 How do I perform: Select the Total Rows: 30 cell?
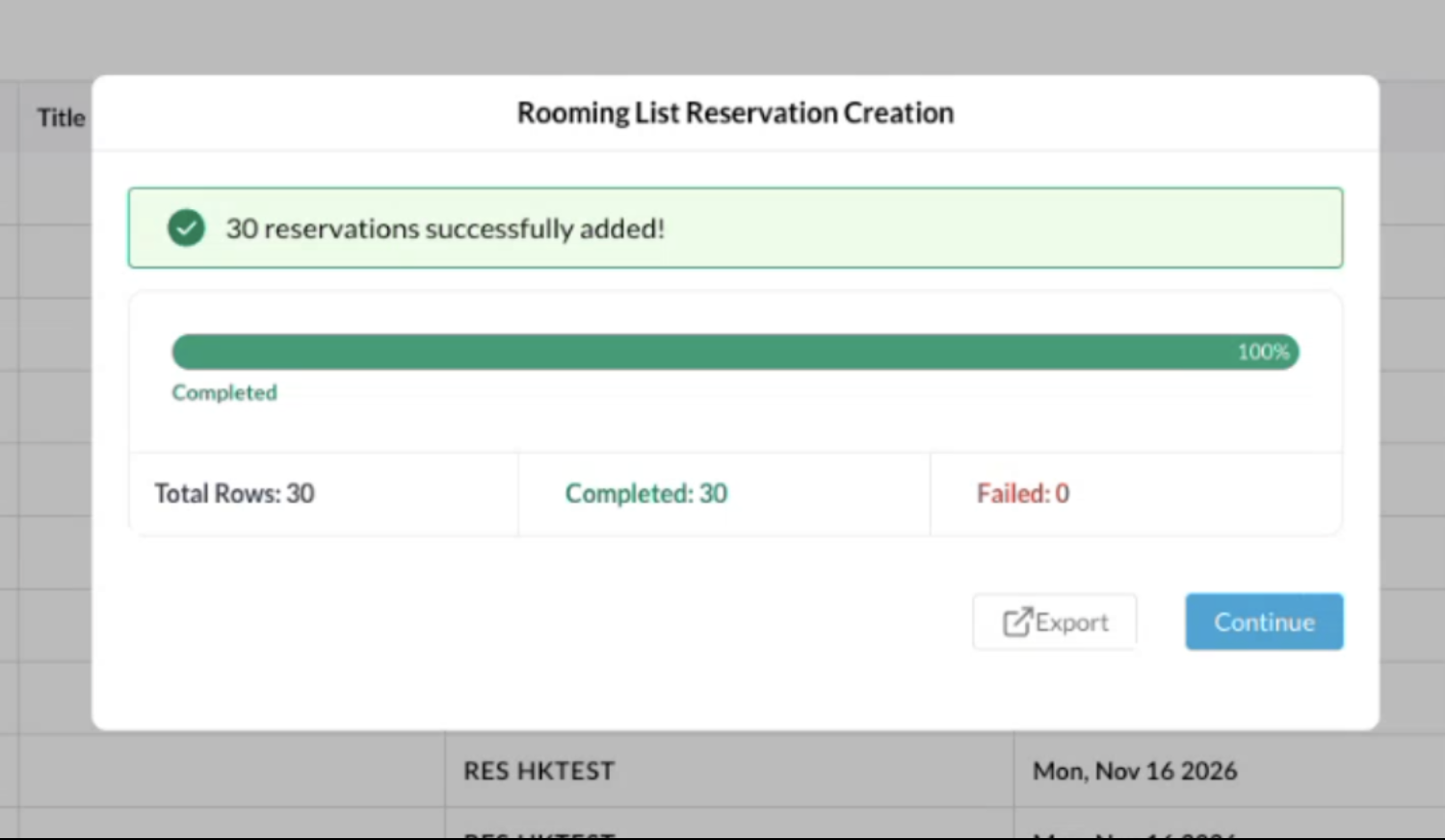235,493
